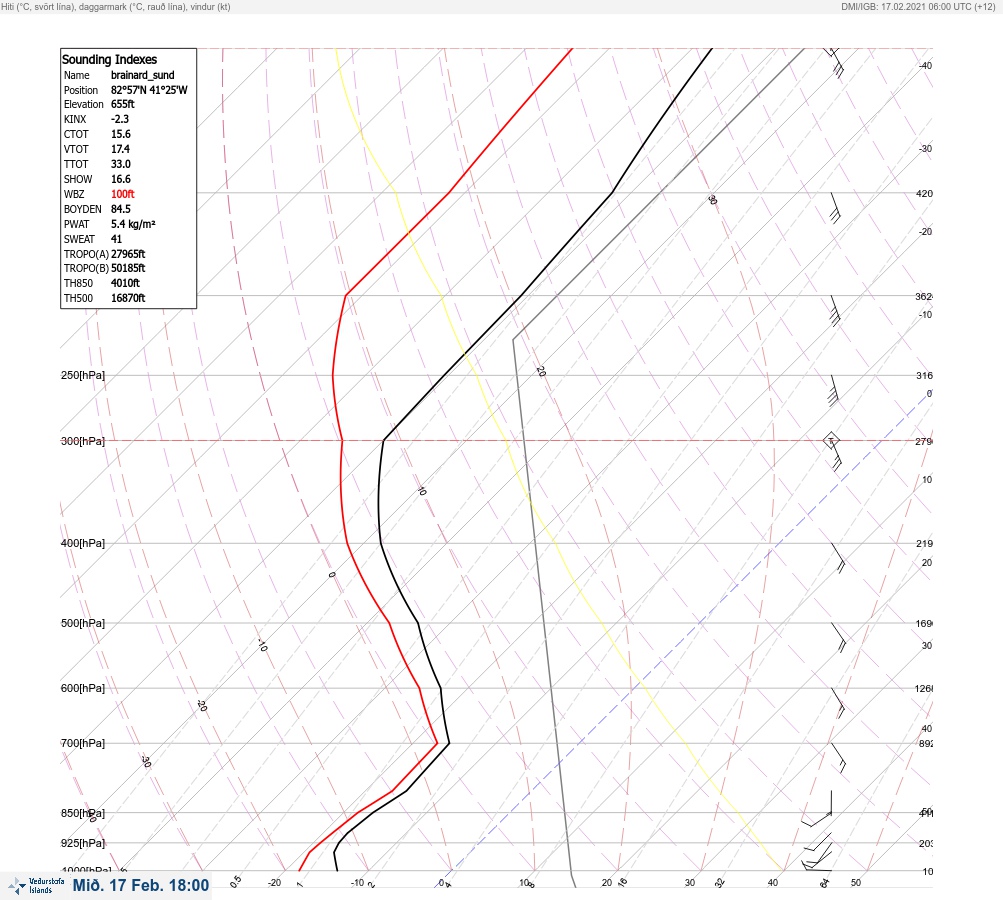Viewport: 1003px width, 900px height.
Task: Click the temperature axis label -20
Action: coord(274,883)
